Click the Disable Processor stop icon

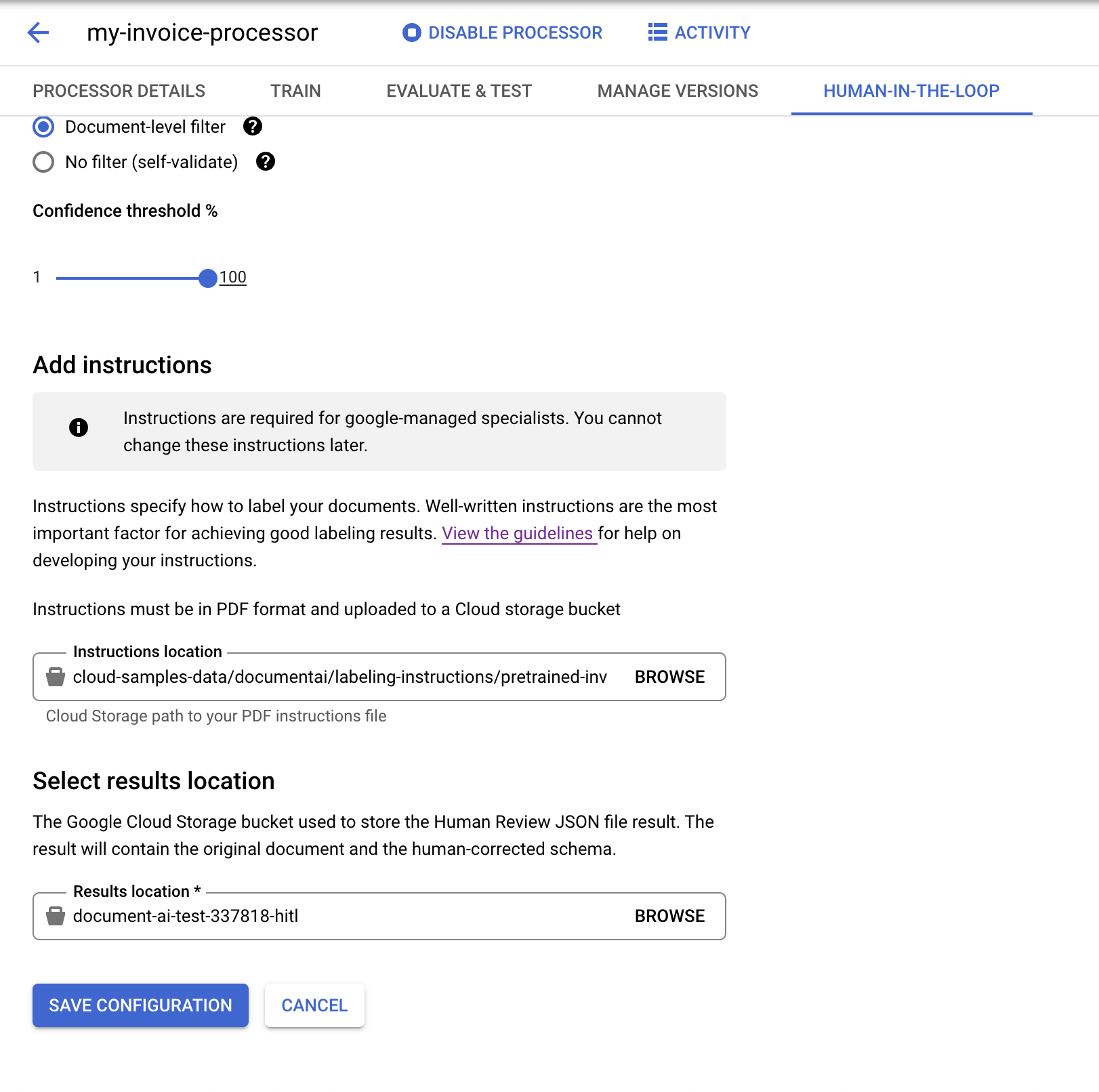[411, 33]
